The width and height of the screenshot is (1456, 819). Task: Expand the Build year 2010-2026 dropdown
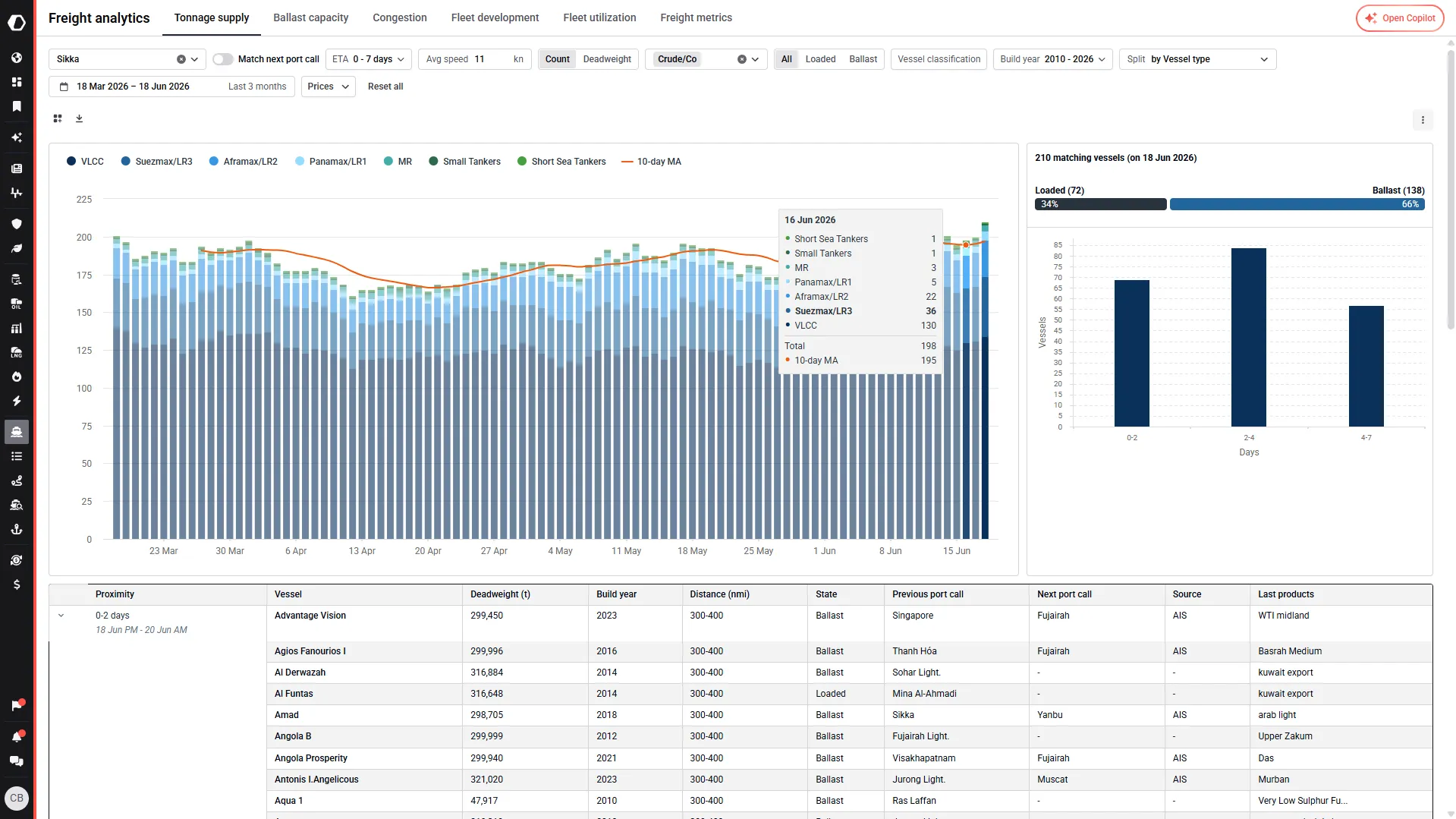pyautogui.click(x=1052, y=59)
